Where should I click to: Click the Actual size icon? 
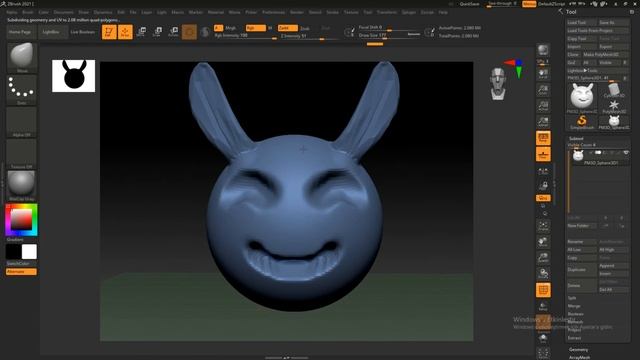543,106
